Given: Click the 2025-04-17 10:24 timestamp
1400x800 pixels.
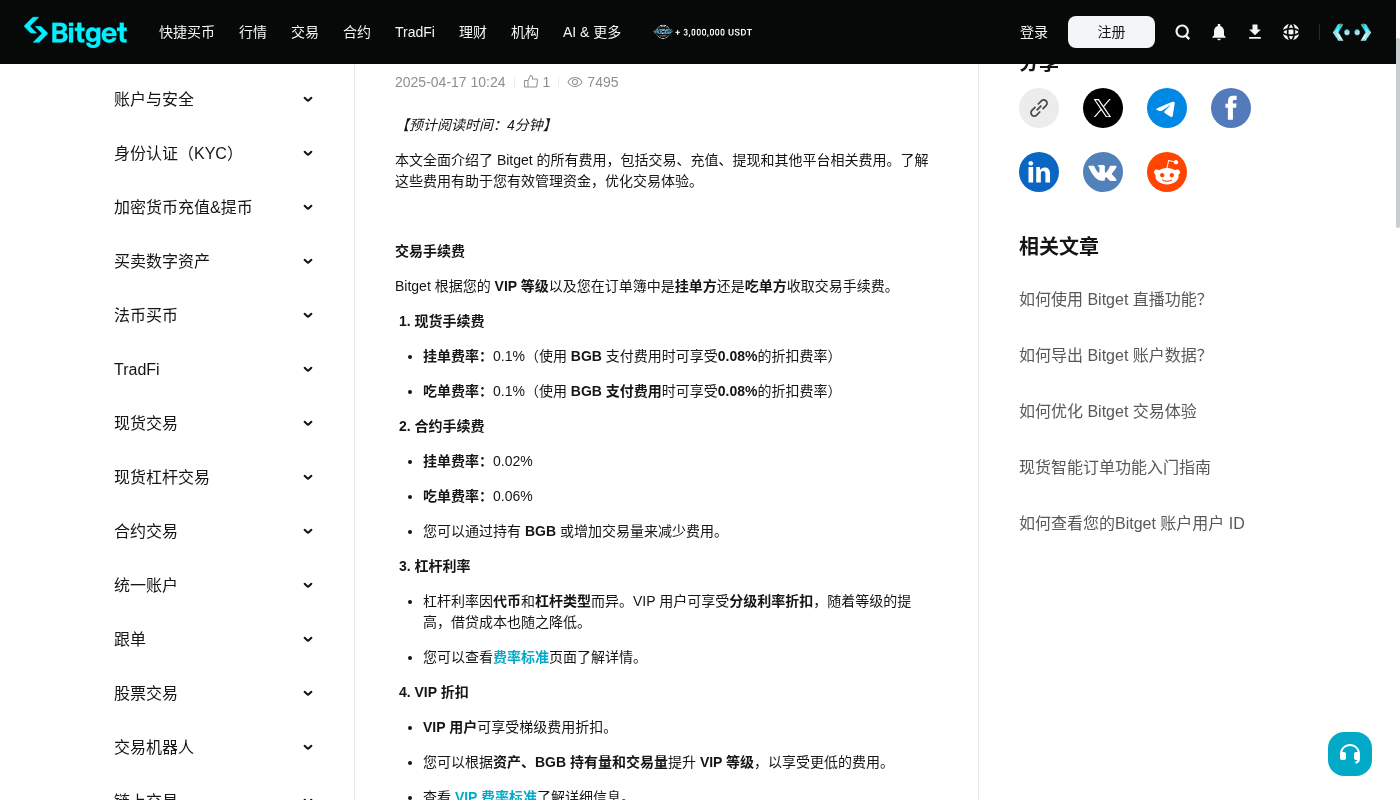Looking at the screenshot, I should coord(450,82).
